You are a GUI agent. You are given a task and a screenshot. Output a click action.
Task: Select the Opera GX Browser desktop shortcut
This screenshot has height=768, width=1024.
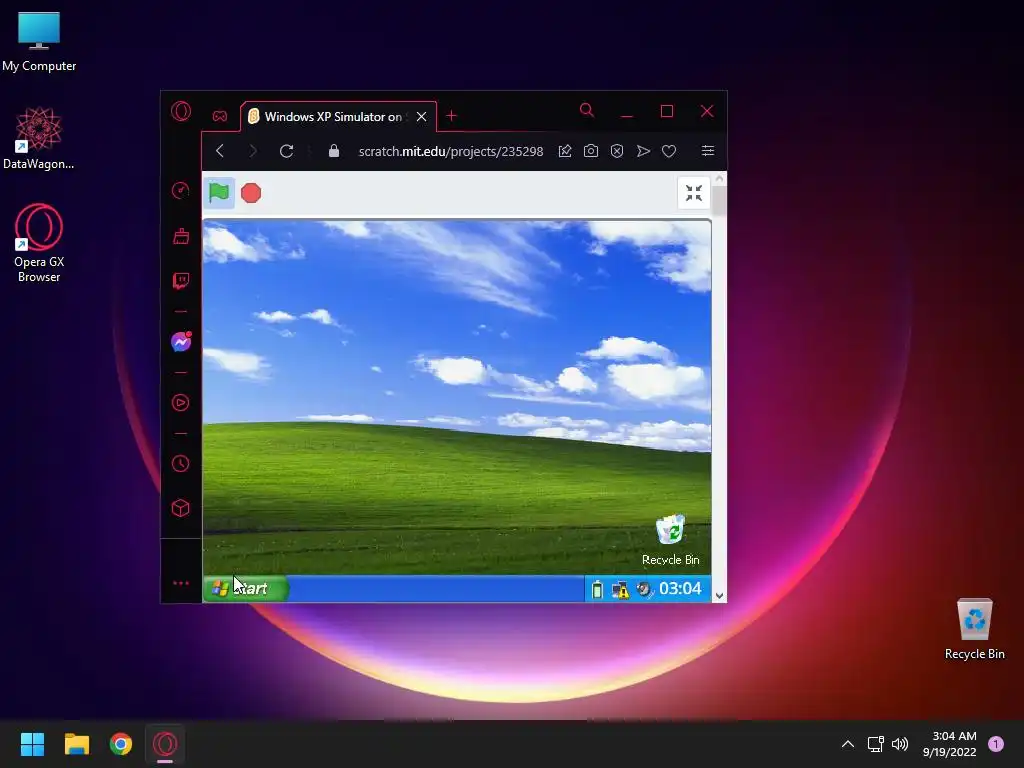pyautogui.click(x=39, y=243)
